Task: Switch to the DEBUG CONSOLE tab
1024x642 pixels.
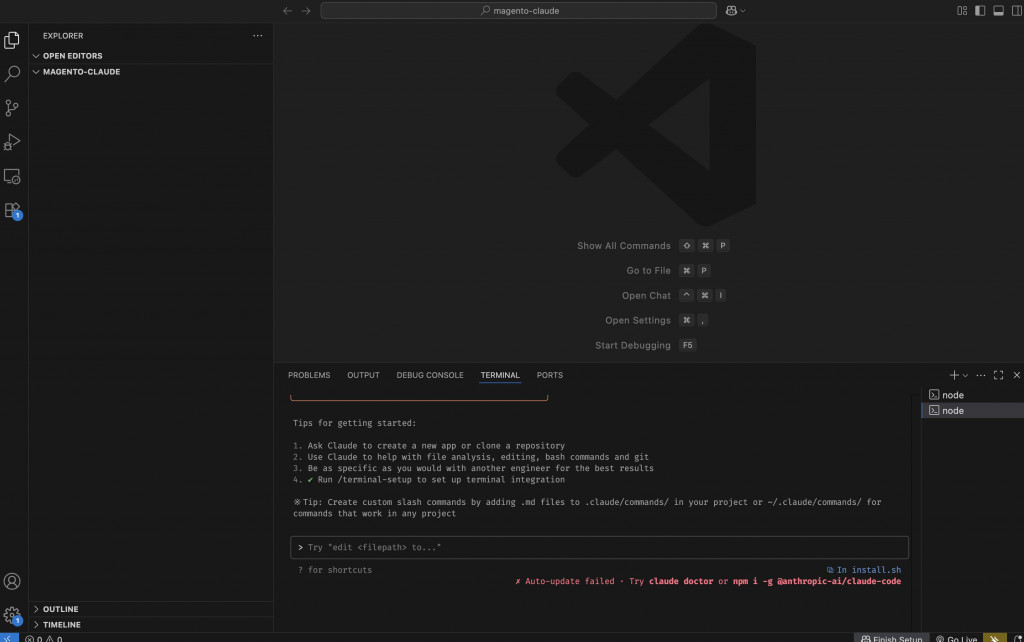Action: 430,375
